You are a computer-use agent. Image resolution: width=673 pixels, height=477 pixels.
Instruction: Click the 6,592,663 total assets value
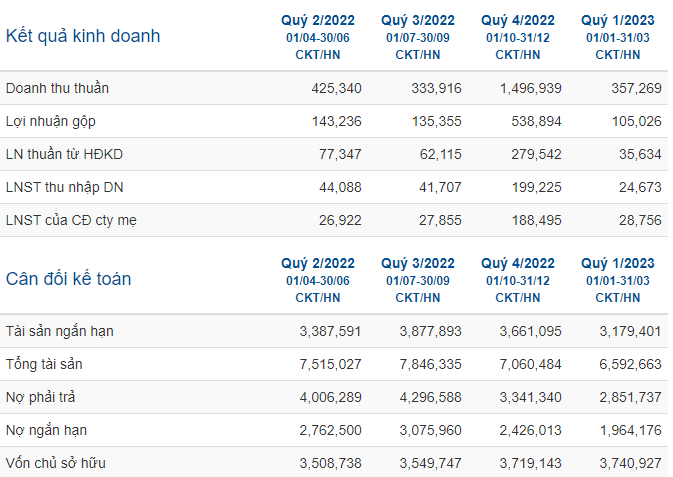pyautogui.click(x=631, y=365)
